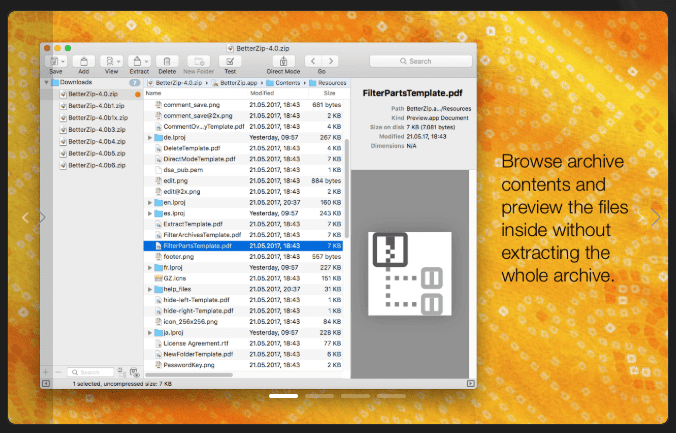Select the hide-left-Template.pdf file

(x=243, y=300)
